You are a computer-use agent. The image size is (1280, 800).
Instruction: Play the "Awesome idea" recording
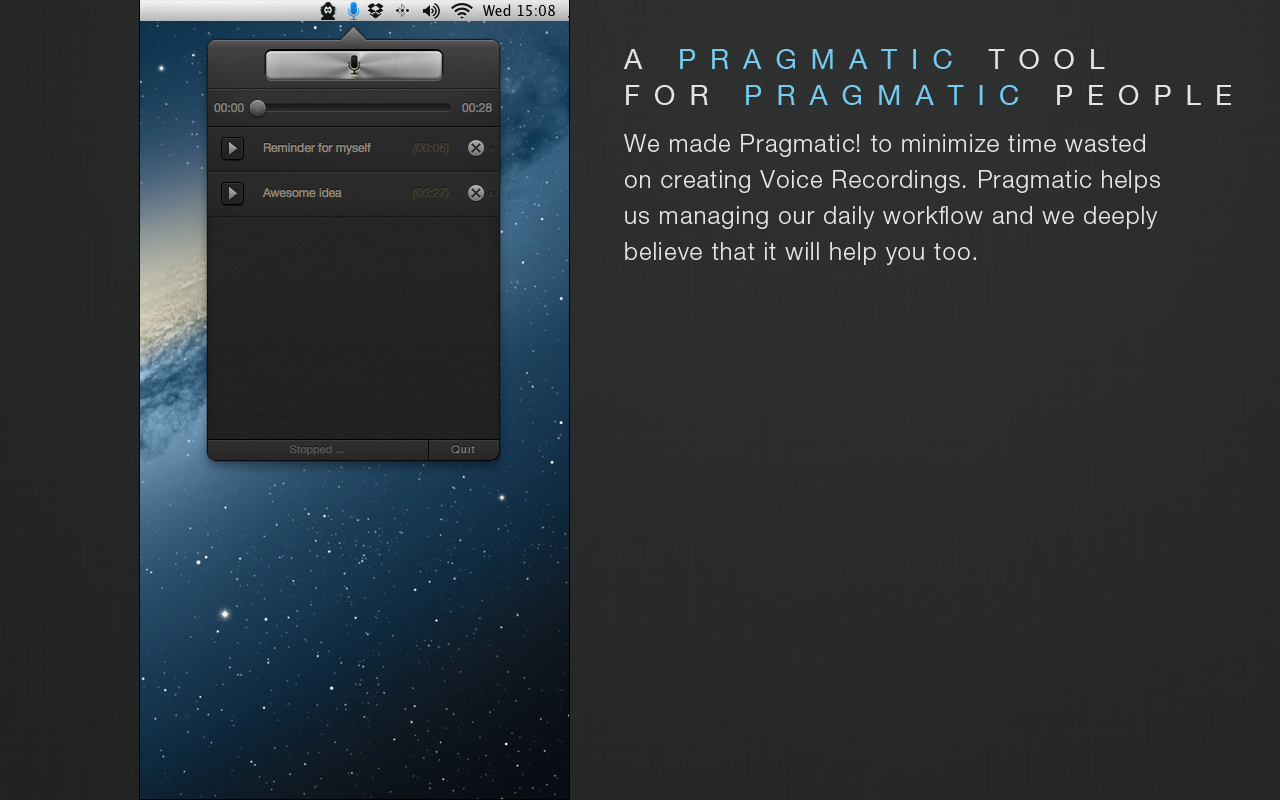pos(232,193)
